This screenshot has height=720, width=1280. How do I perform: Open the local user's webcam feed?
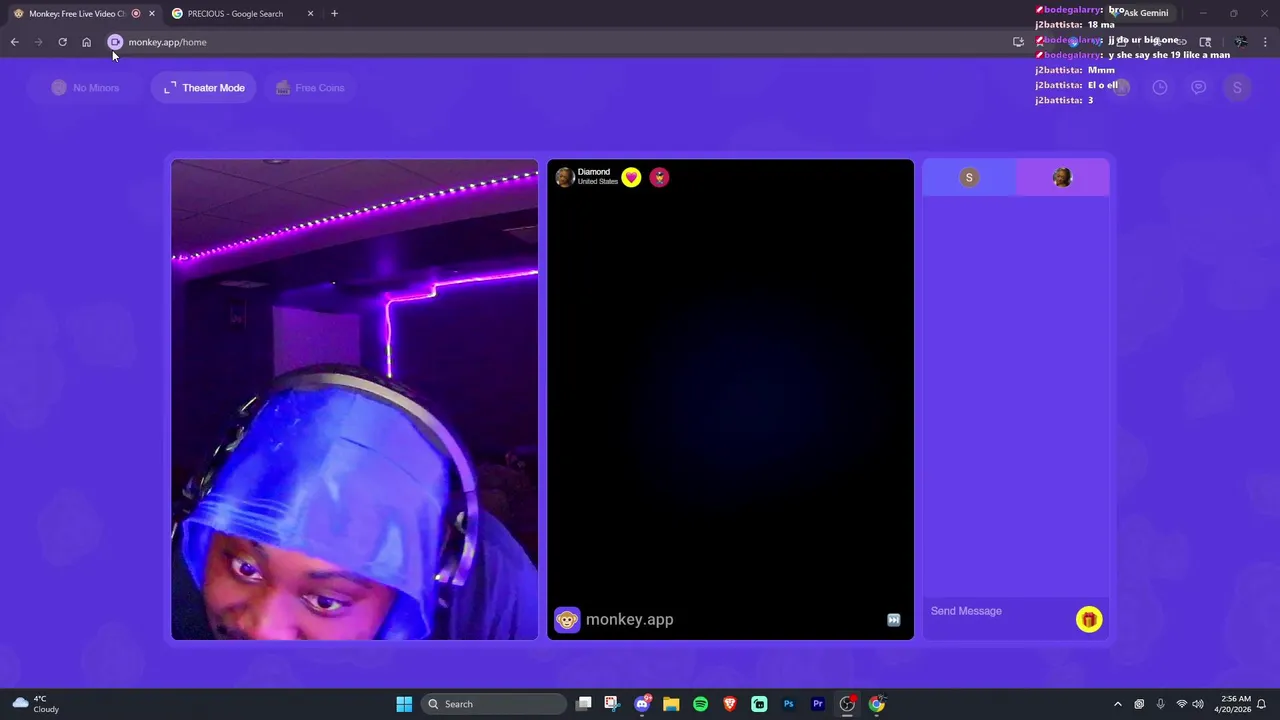point(354,400)
